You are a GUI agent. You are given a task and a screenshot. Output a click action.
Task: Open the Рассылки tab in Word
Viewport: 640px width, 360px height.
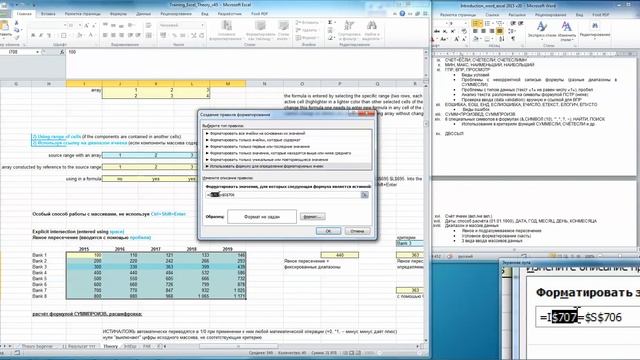(x=517, y=15)
